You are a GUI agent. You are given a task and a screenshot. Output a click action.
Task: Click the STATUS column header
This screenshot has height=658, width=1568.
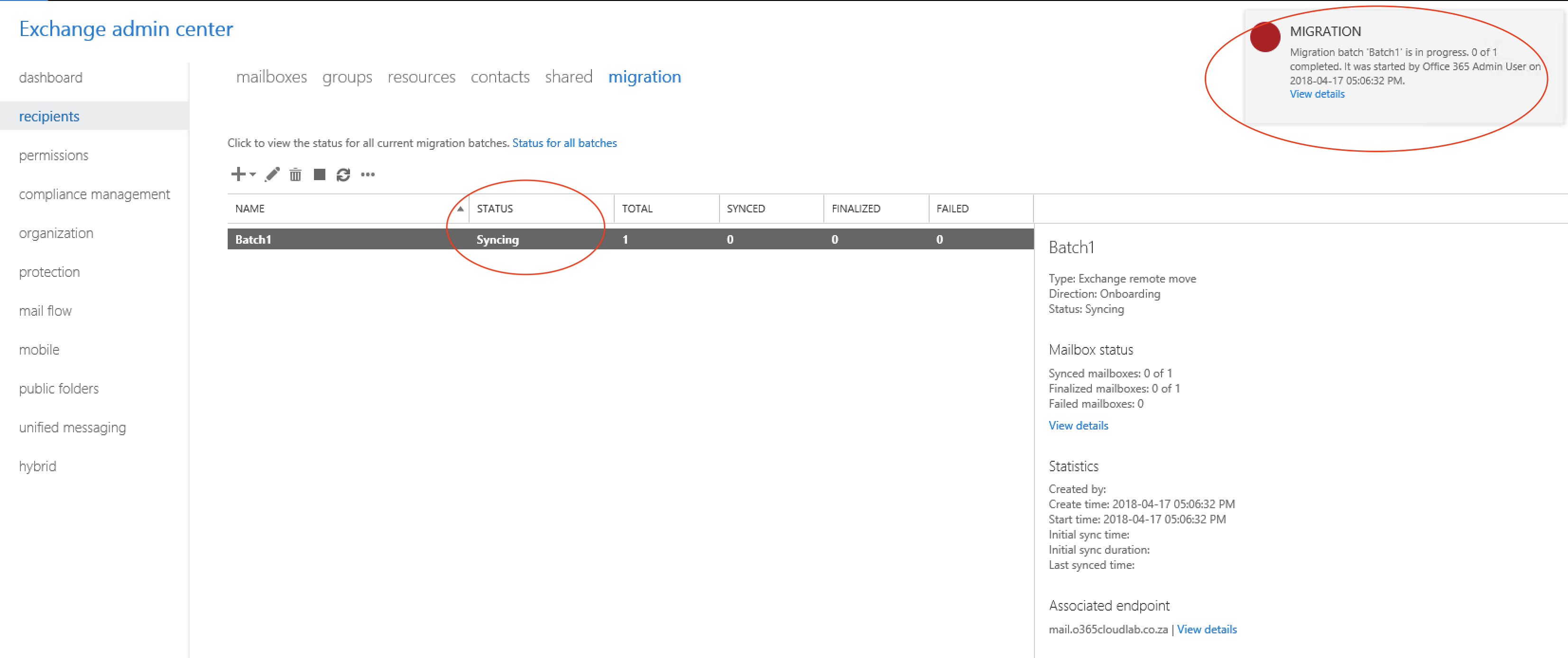pos(495,209)
